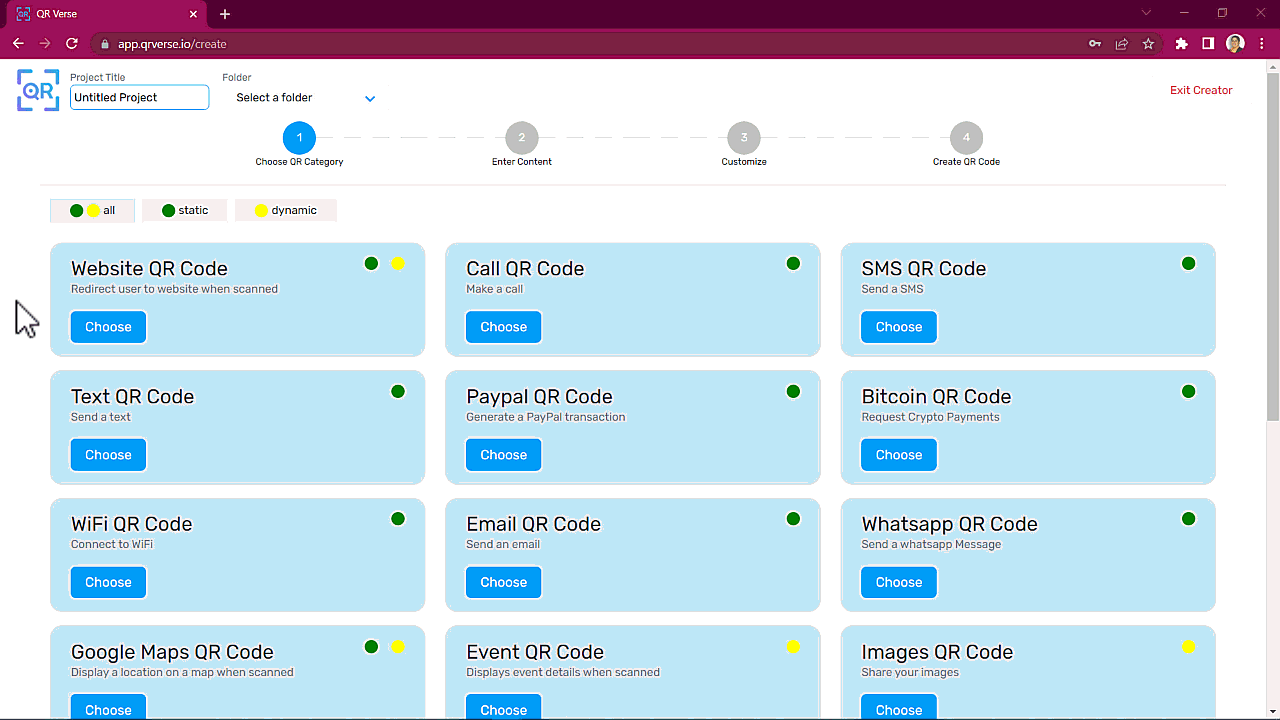Select the all filter tab
The image size is (1280, 720).
pos(92,210)
